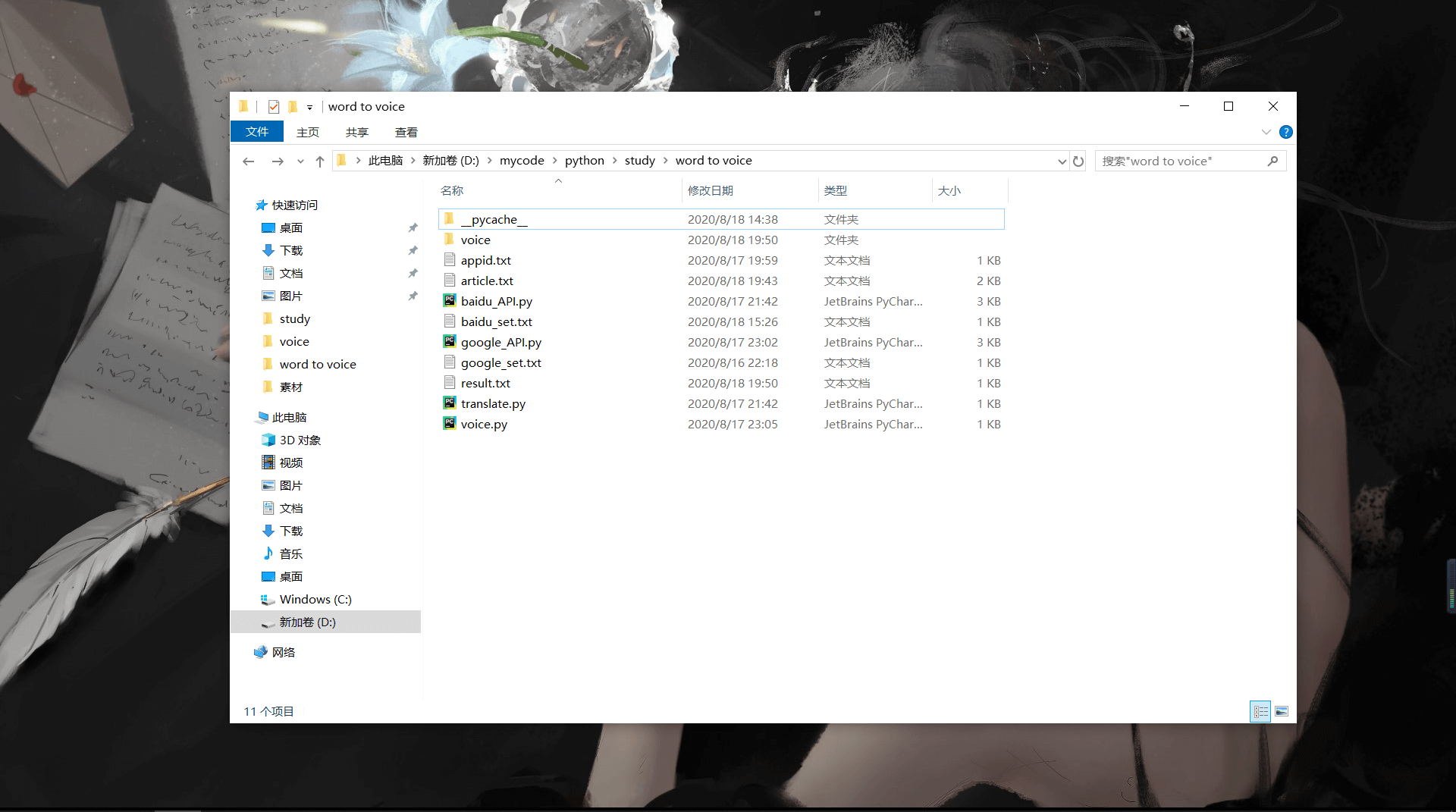Open the 查看 ribbon tab
Viewport: 1456px width, 812px height.
click(406, 132)
